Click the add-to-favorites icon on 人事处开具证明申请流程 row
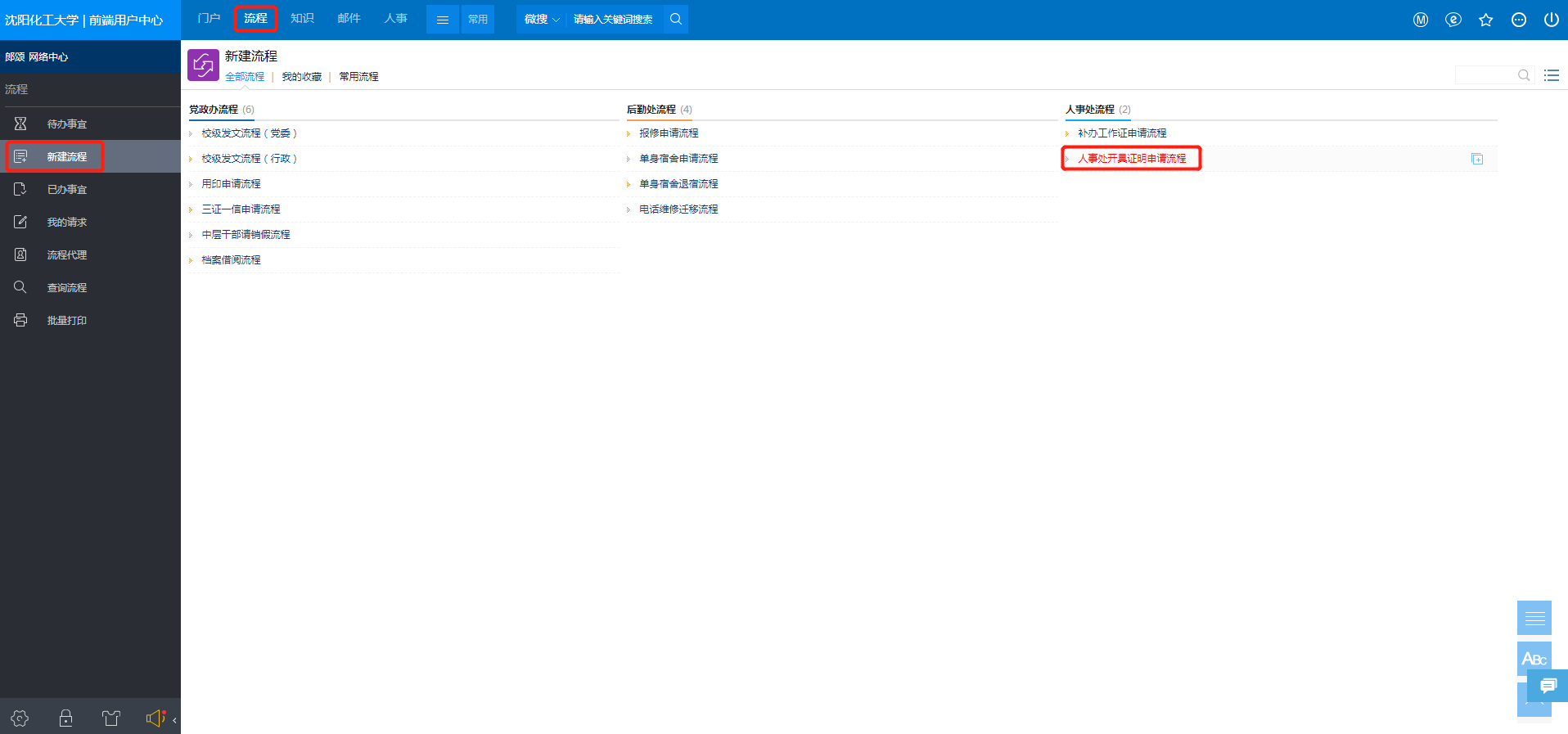This screenshot has height=734, width=1568. click(x=1477, y=159)
